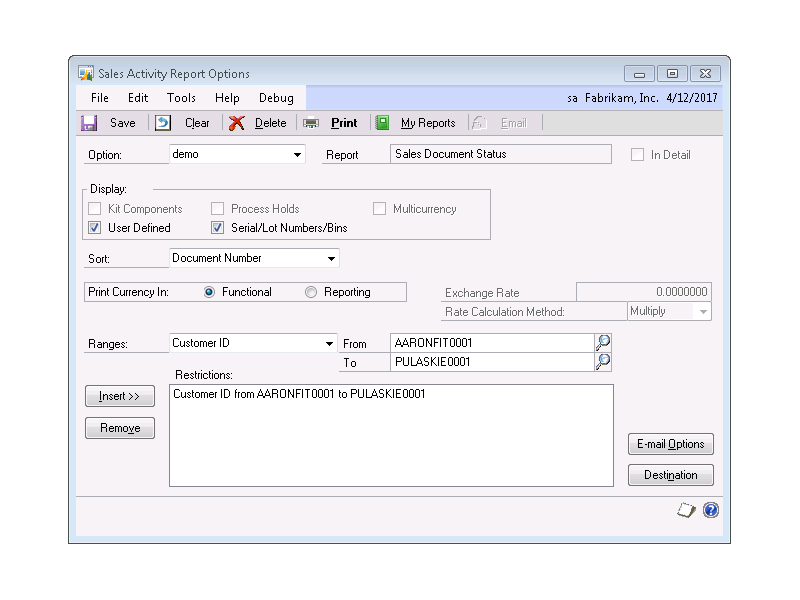Expand the Option dropdown showing demo
Viewport: 800px width, 600px height.
298,155
